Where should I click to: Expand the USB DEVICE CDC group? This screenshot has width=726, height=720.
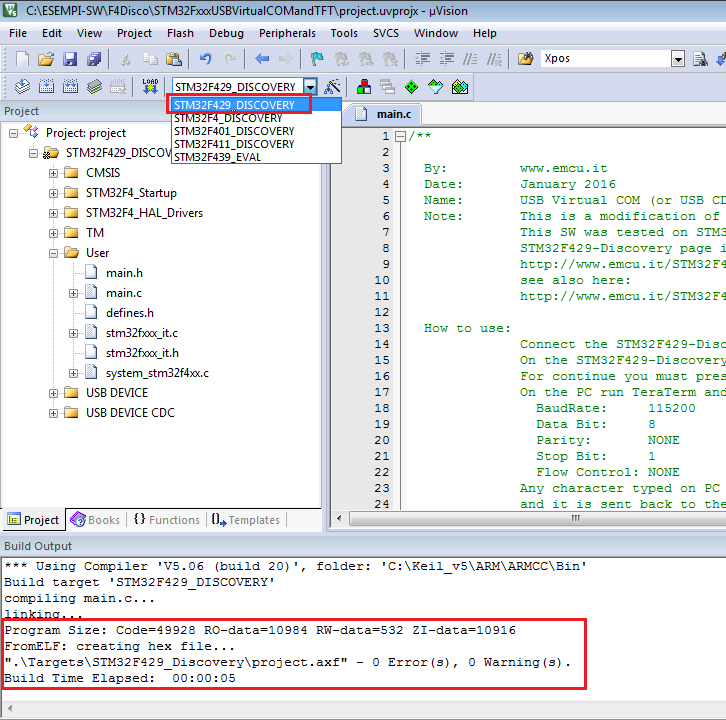tap(54, 413)
